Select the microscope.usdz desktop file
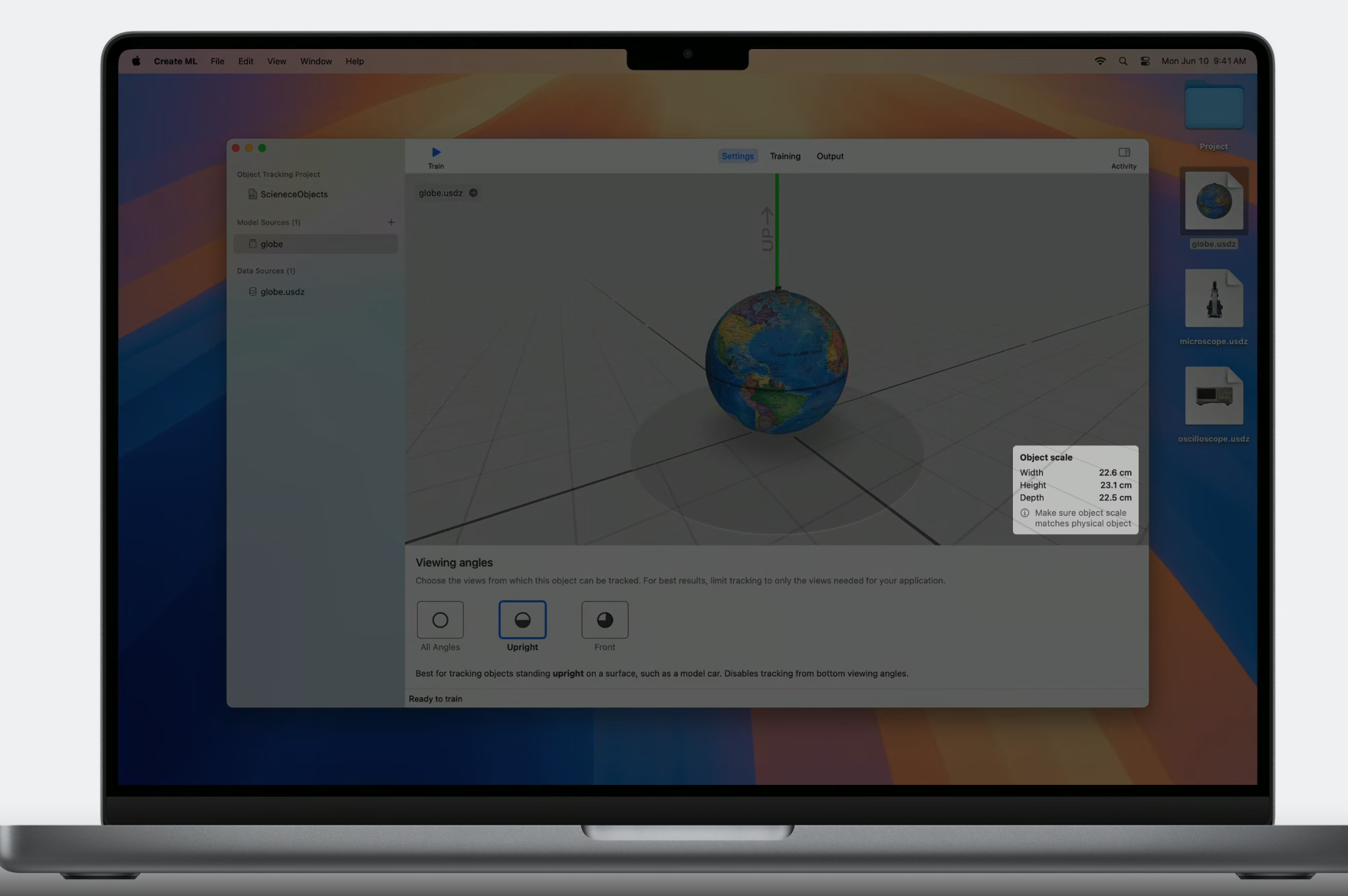This screenshot has width=1348, height=896. pos(1214,299)
